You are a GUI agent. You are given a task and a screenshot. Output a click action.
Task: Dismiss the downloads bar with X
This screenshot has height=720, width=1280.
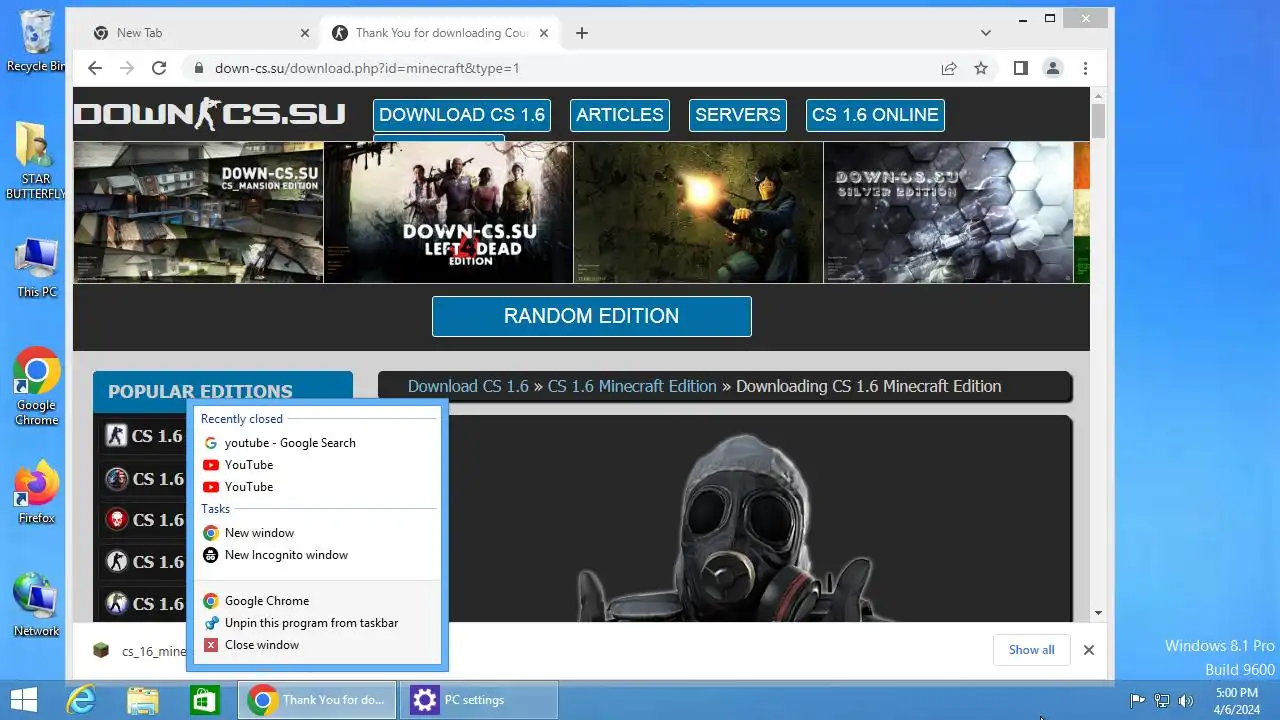click(1089, 650)
